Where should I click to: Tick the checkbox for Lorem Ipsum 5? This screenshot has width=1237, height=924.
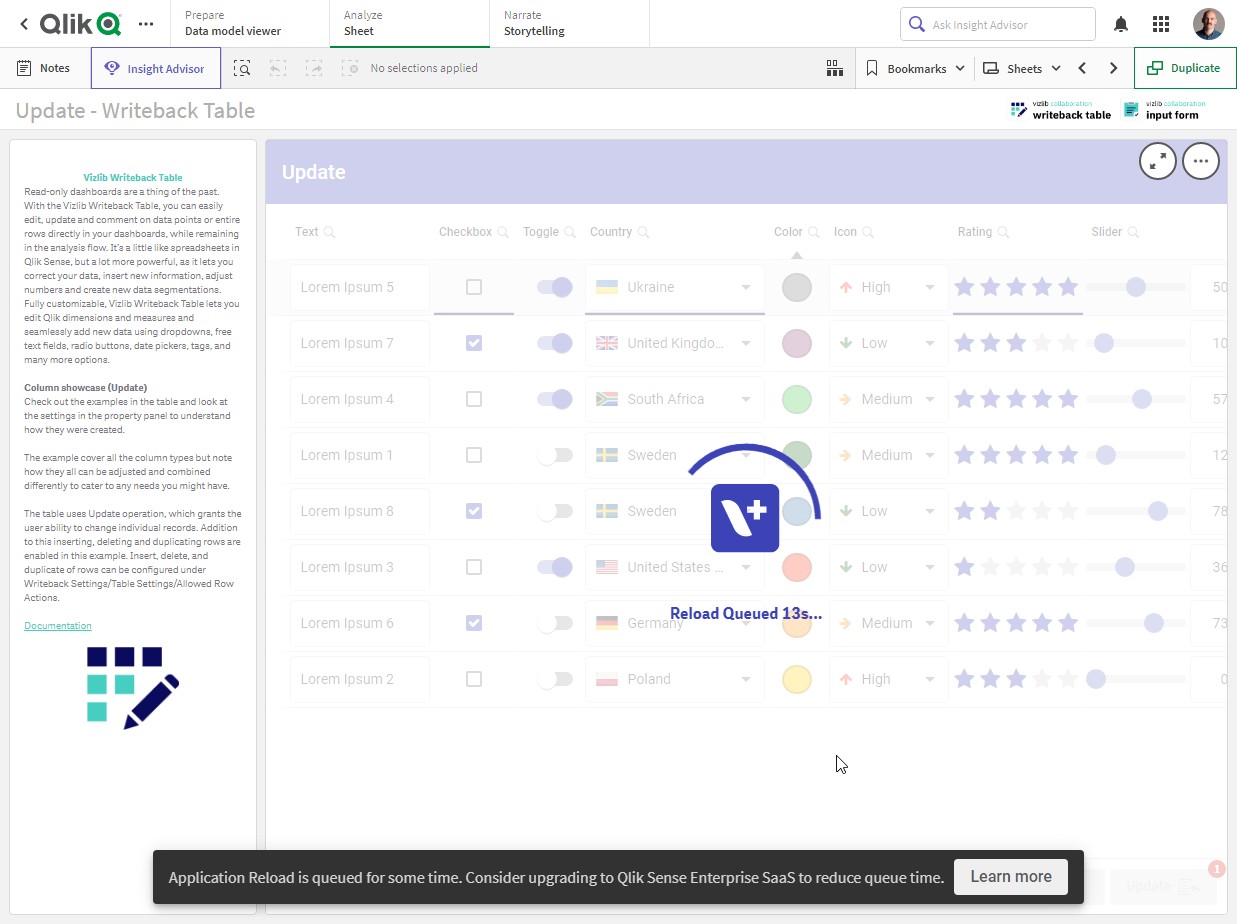(x=474, y=287)
